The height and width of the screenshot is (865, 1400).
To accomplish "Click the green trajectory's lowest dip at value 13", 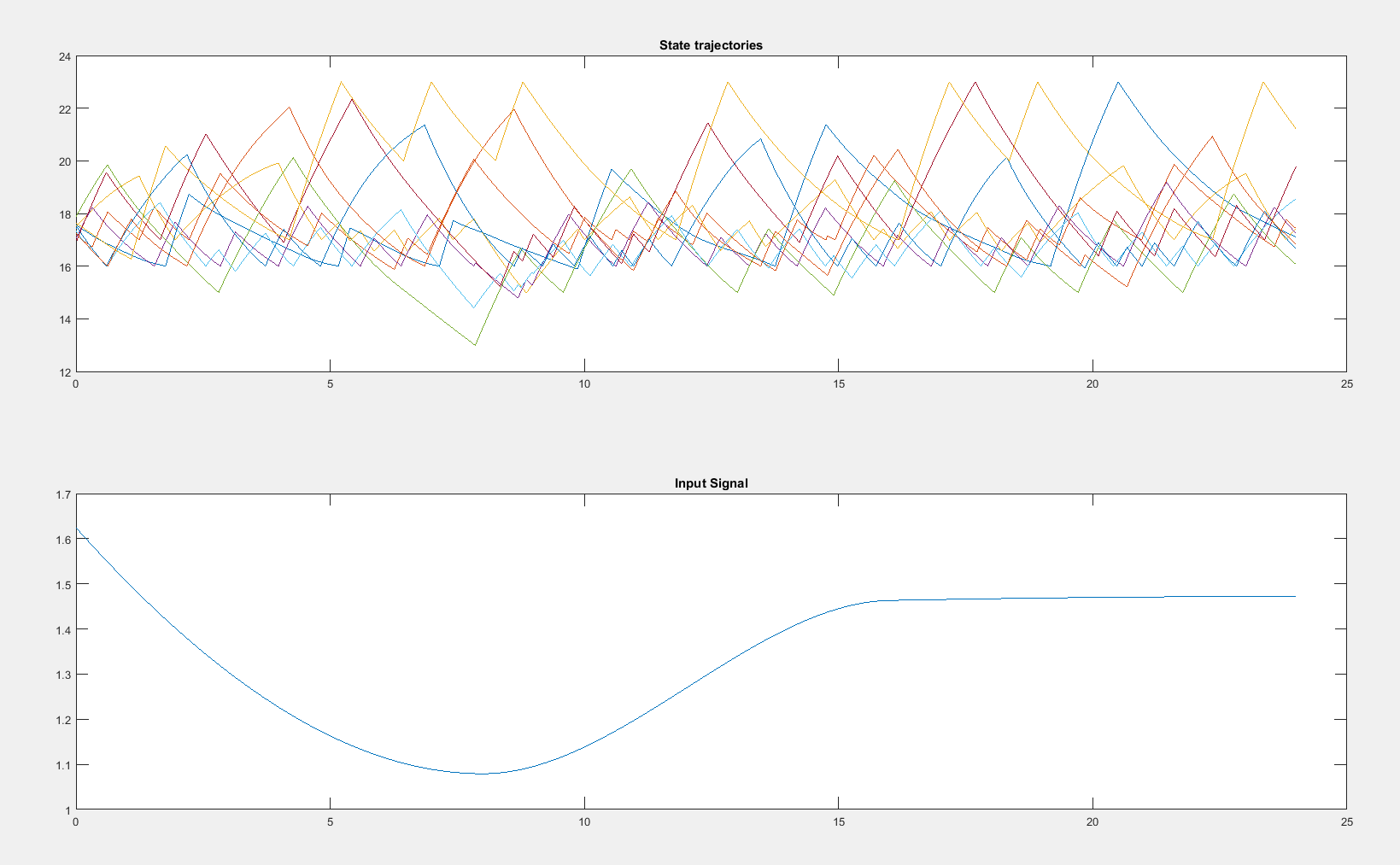I will tap(475, 345).
